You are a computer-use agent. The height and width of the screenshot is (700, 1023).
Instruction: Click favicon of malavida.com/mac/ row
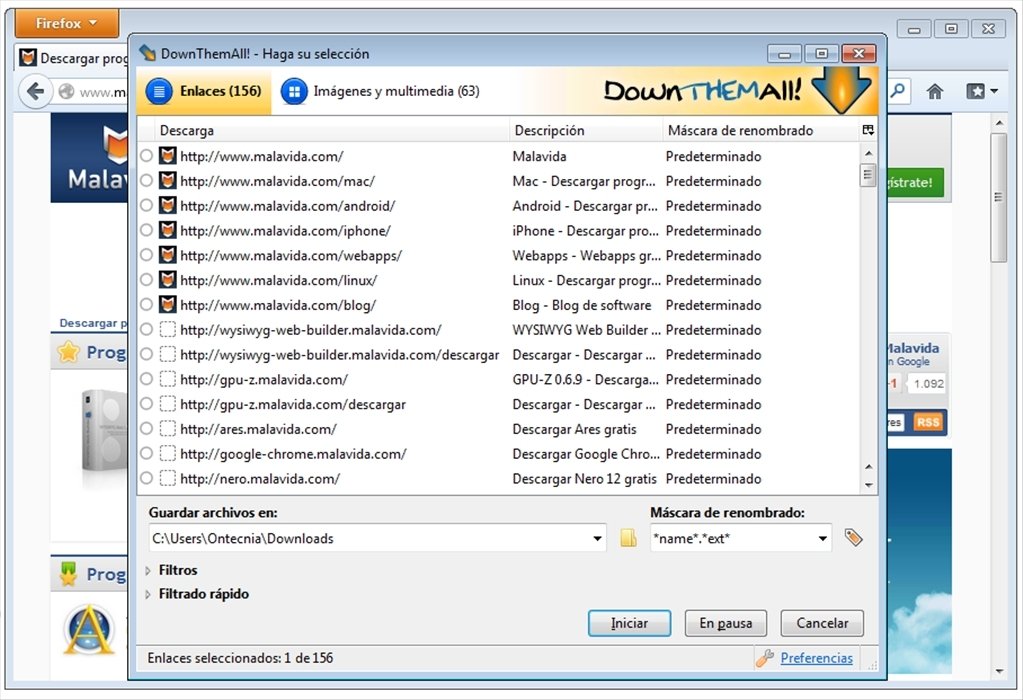pos(168,181)
